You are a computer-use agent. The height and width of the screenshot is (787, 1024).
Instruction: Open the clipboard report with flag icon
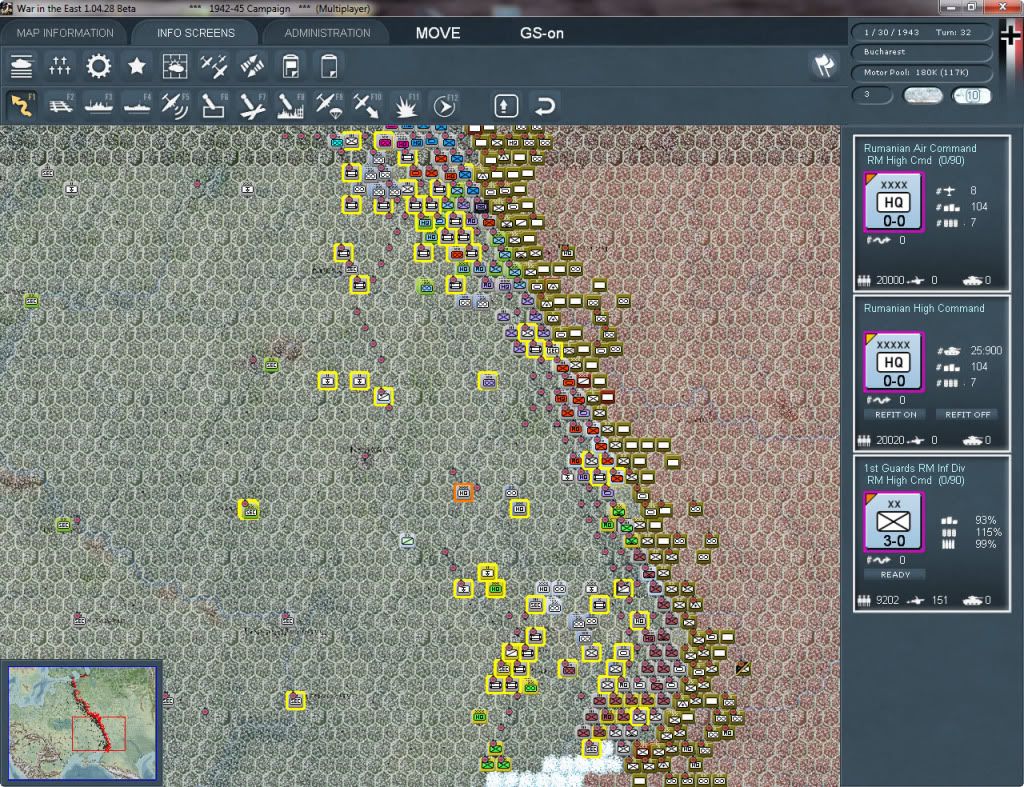(x=291, y=66)
